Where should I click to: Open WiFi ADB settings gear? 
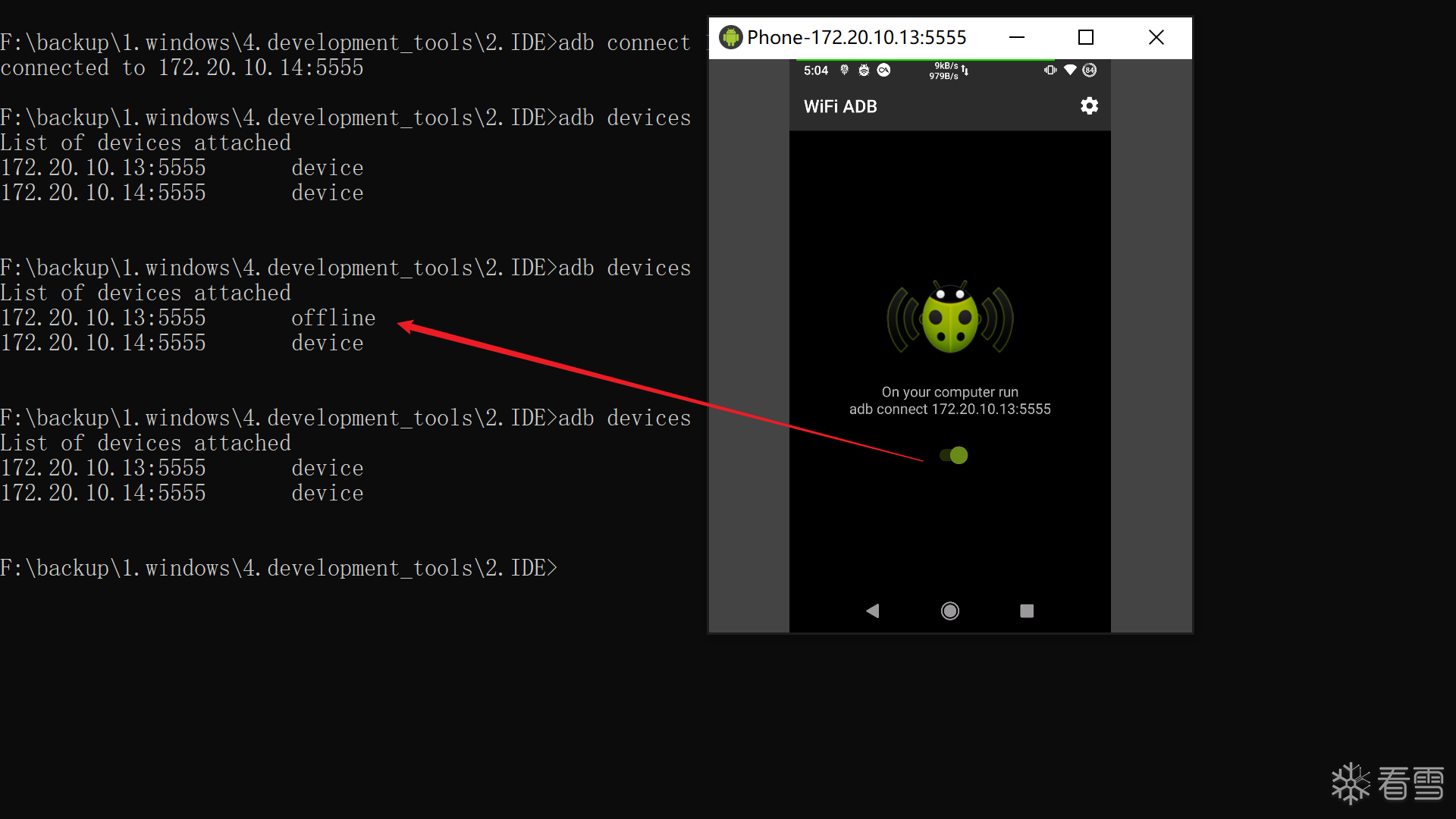(1089, 106)
